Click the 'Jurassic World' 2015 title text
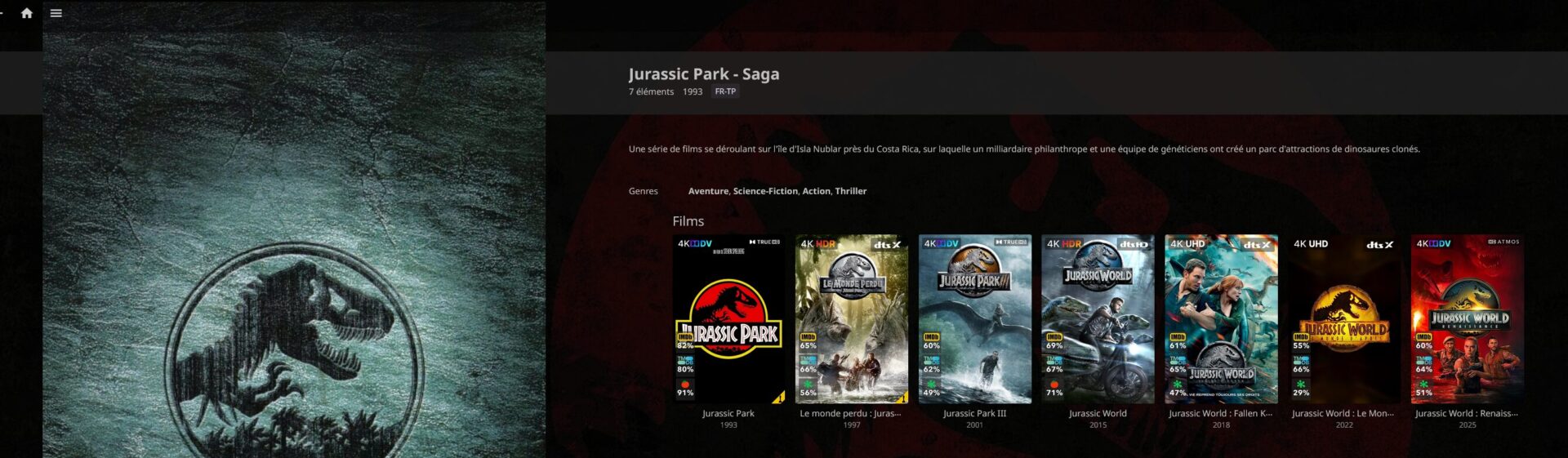Screen dimensions: 1568x458 pos(1098,413)
